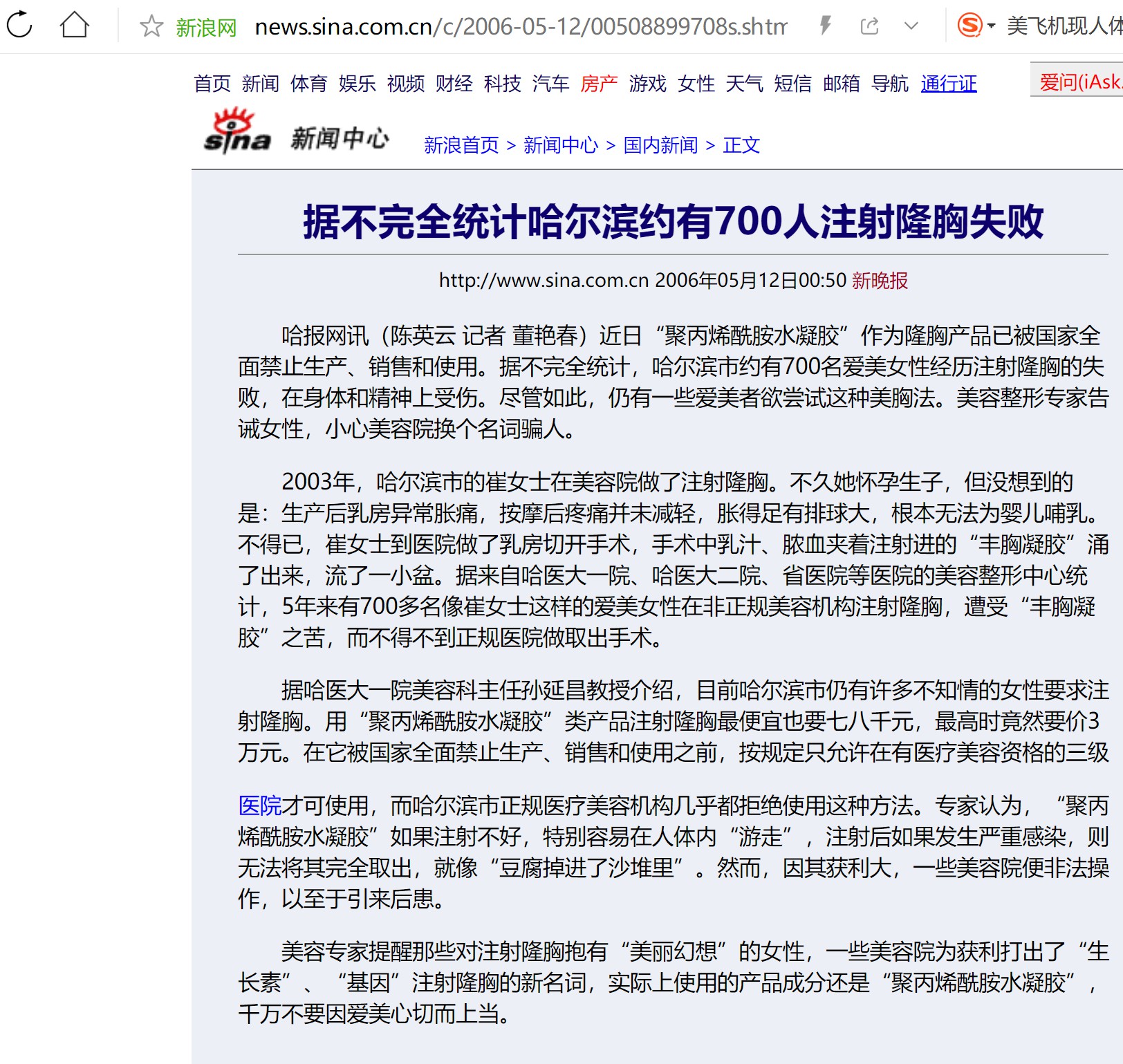Click the paragraph starting 美容专家提醒
Image resolution: width=1123 pixels, height=1064 pixels.
coord(673,983)
